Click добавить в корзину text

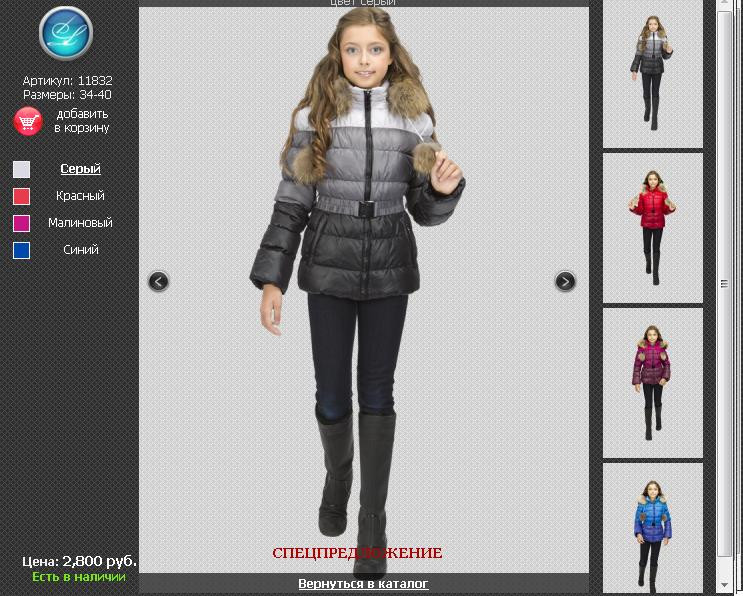[82, 121]
